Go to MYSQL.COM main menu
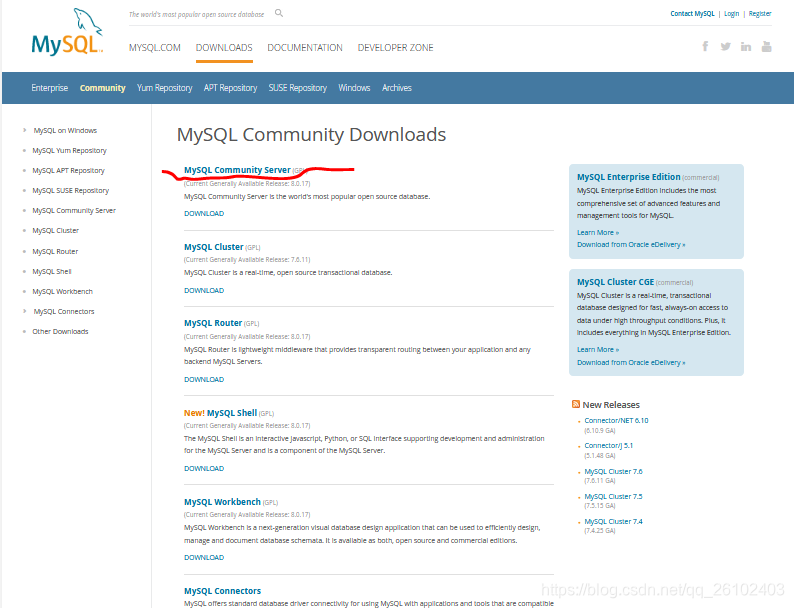Screen dimensions: 794x608 [154, 48]
